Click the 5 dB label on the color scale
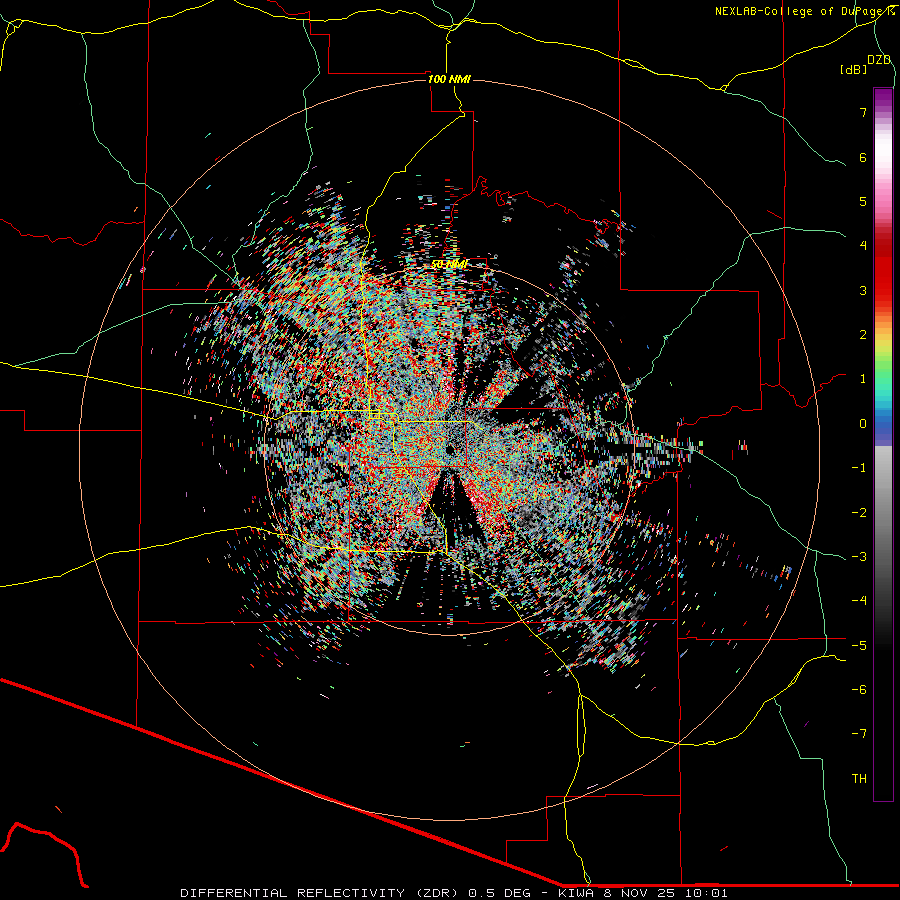900x900 pixels. 863,201
